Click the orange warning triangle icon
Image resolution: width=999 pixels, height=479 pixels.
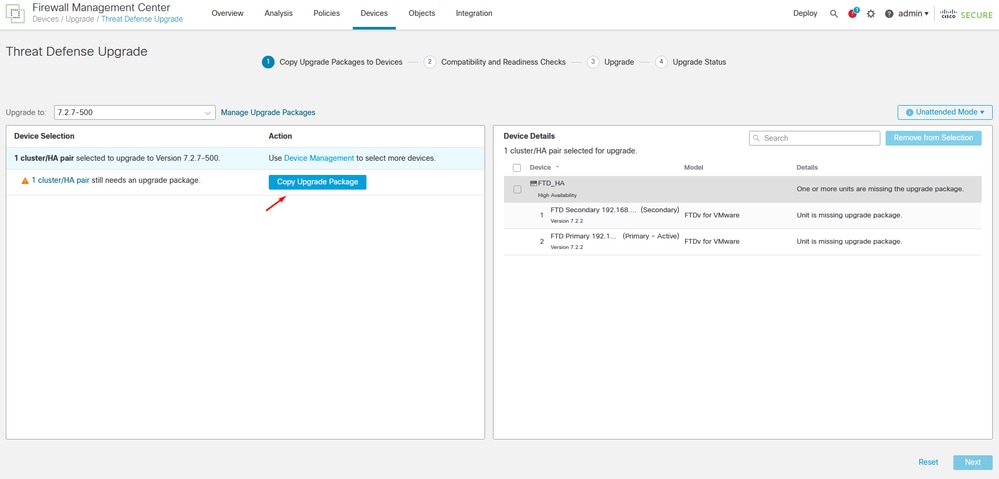click(25, 181)
